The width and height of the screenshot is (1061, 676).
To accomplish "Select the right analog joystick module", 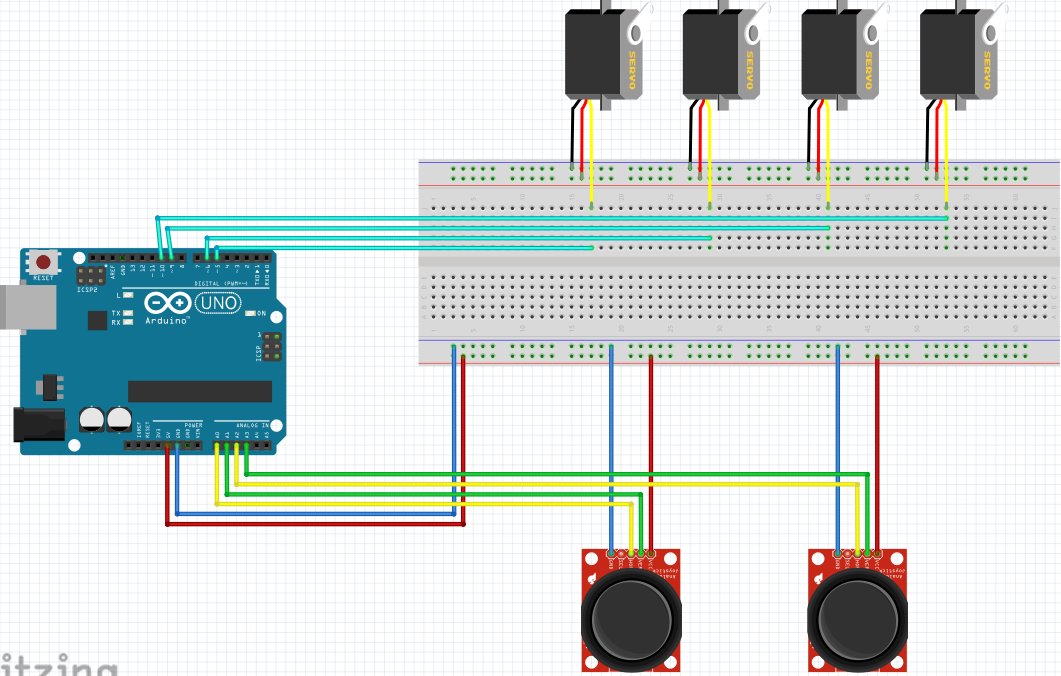I will 857,610.
